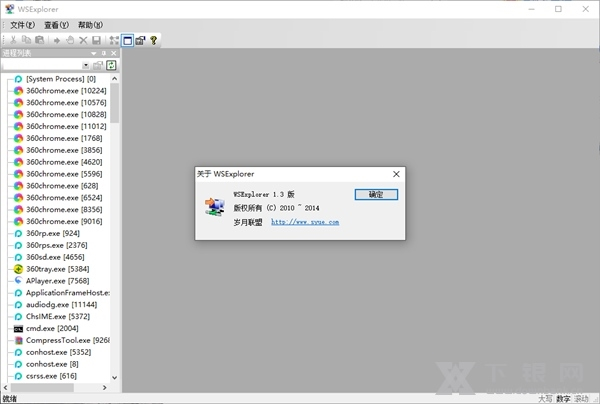Toggle the highlighted window-view toolbar icon
600x404 pixels.
click(127, 40)
